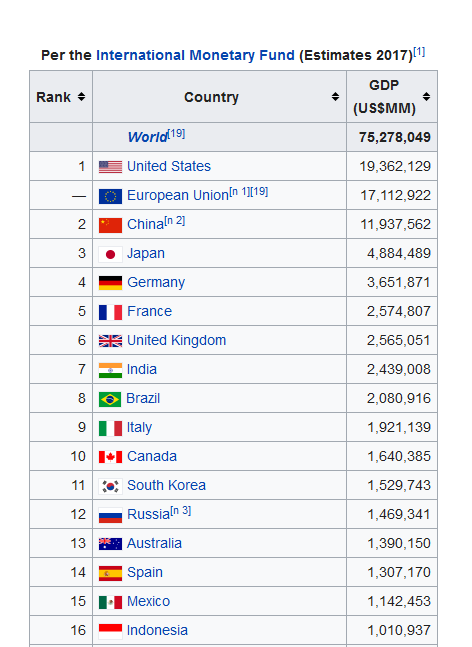
Task: Open the China country link
Action: click(146, 224)
